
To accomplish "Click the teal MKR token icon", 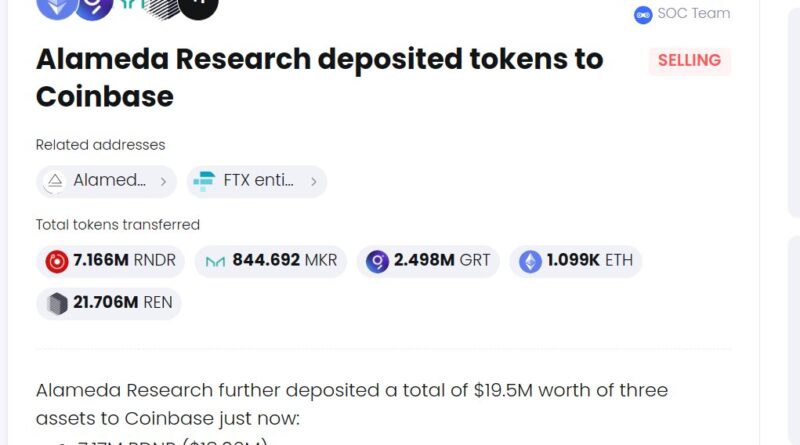I will [215, 261].
